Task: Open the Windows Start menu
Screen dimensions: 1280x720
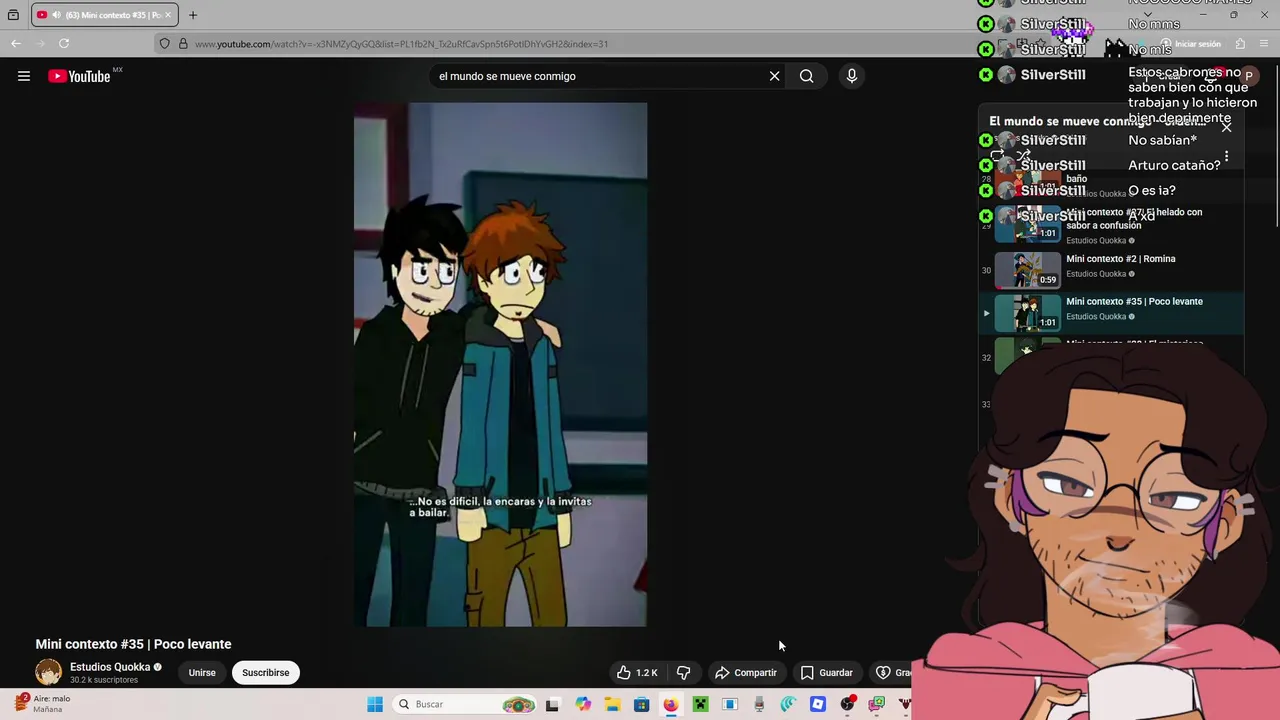Action: pos(375,704)
